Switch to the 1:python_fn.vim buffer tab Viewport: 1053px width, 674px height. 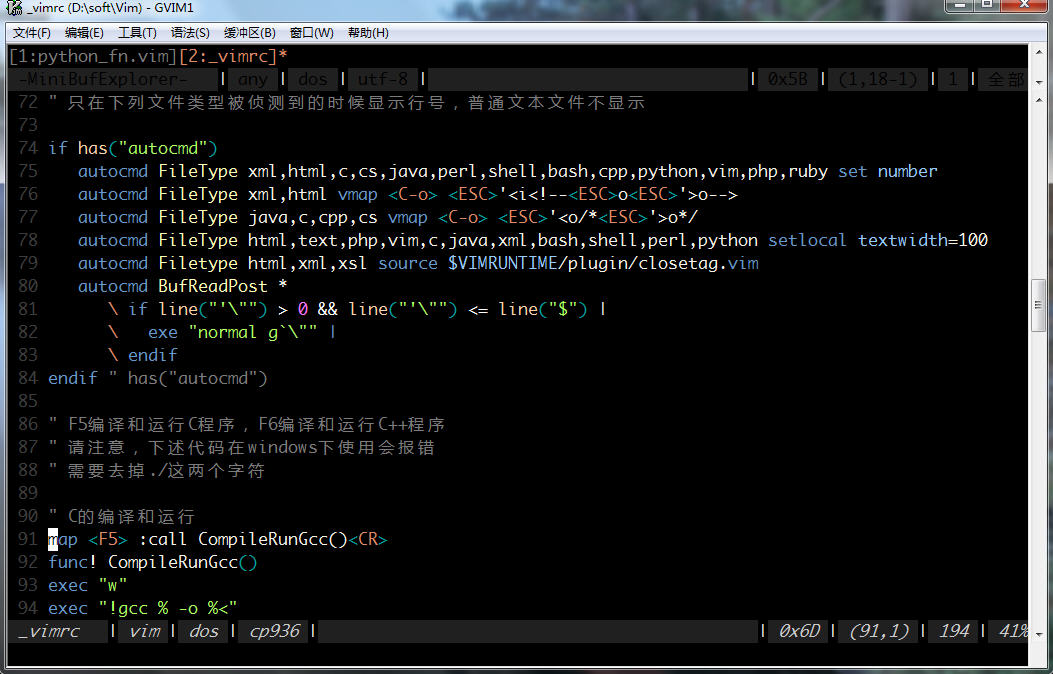pos(93,56)
